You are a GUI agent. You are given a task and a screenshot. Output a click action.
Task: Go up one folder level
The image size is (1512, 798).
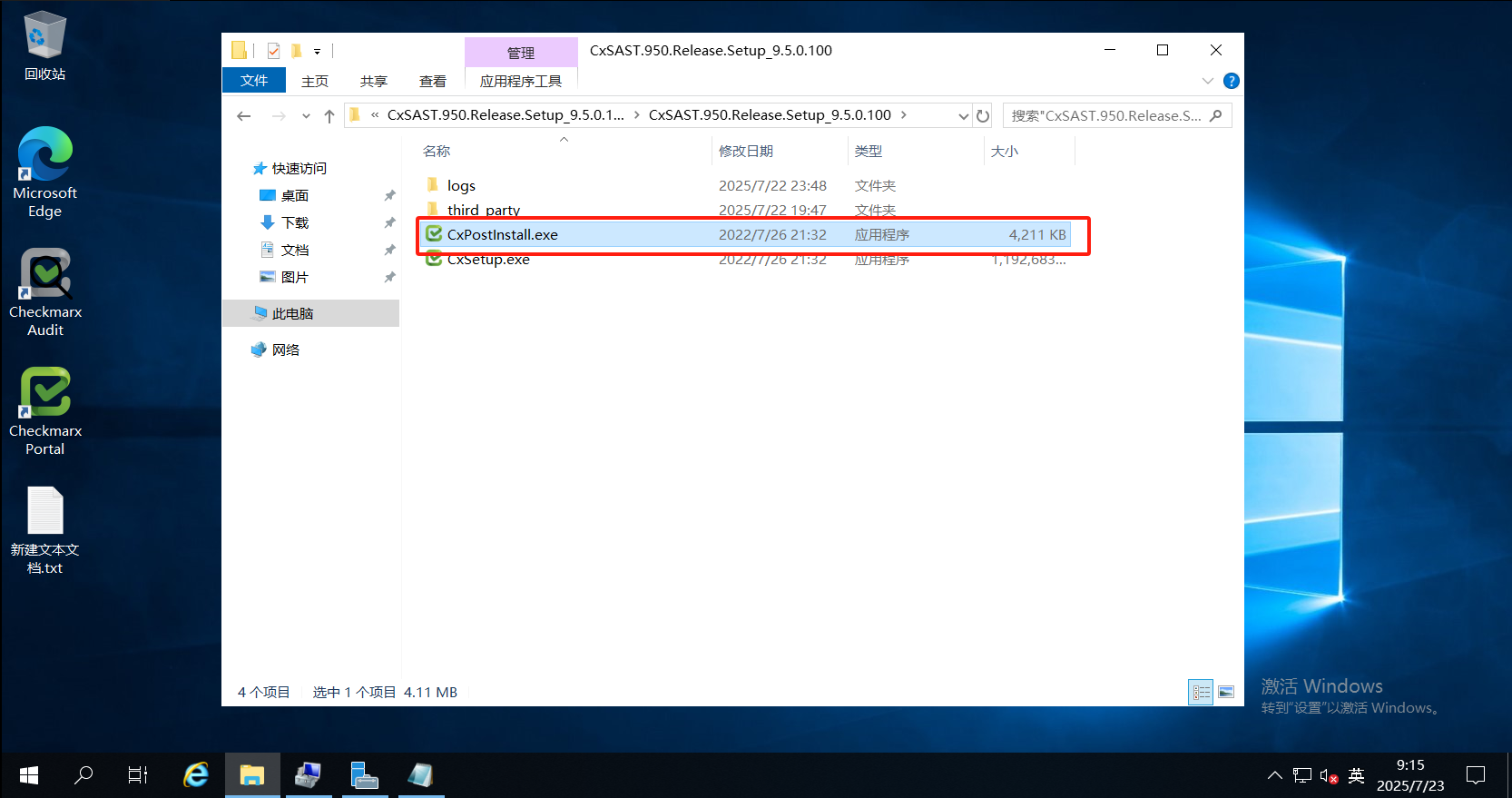click(329, 115)
